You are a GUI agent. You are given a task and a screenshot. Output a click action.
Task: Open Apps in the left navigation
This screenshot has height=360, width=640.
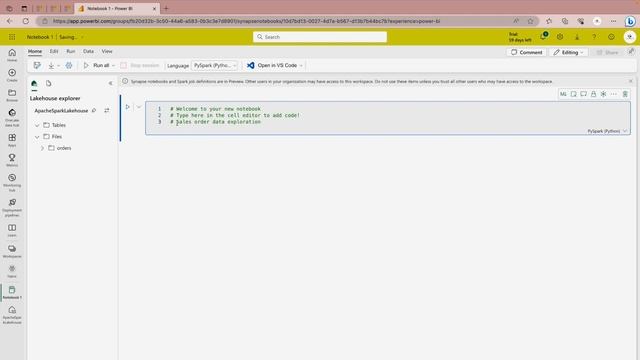12,140
